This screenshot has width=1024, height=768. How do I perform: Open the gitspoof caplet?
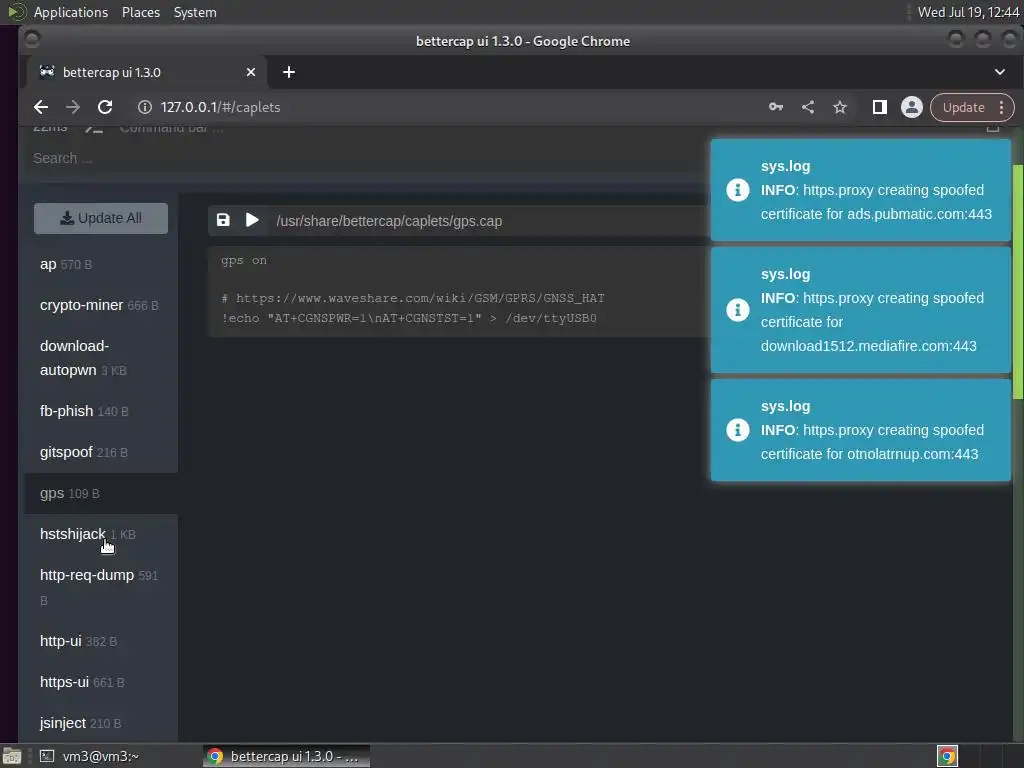[x=101, y=452]
